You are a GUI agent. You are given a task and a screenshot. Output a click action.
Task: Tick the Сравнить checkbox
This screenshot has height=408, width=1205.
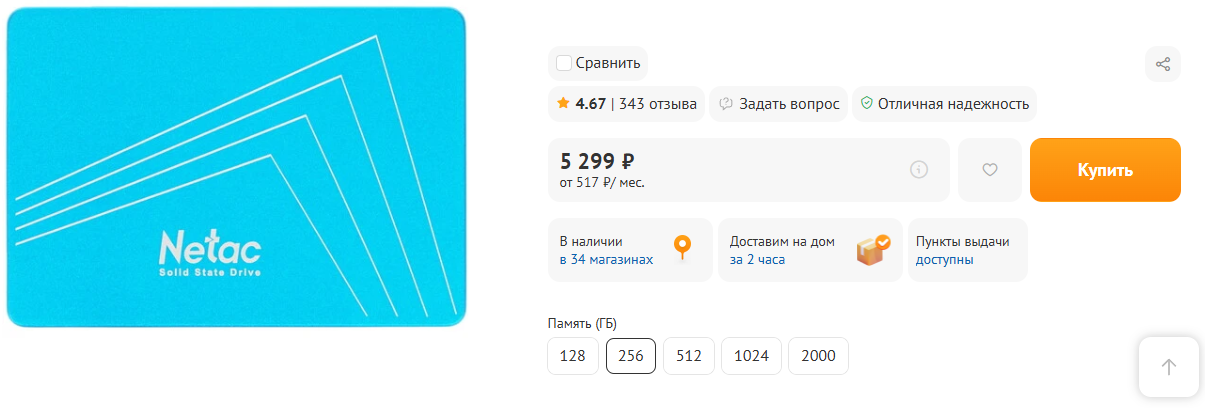(x=564, y=64)
